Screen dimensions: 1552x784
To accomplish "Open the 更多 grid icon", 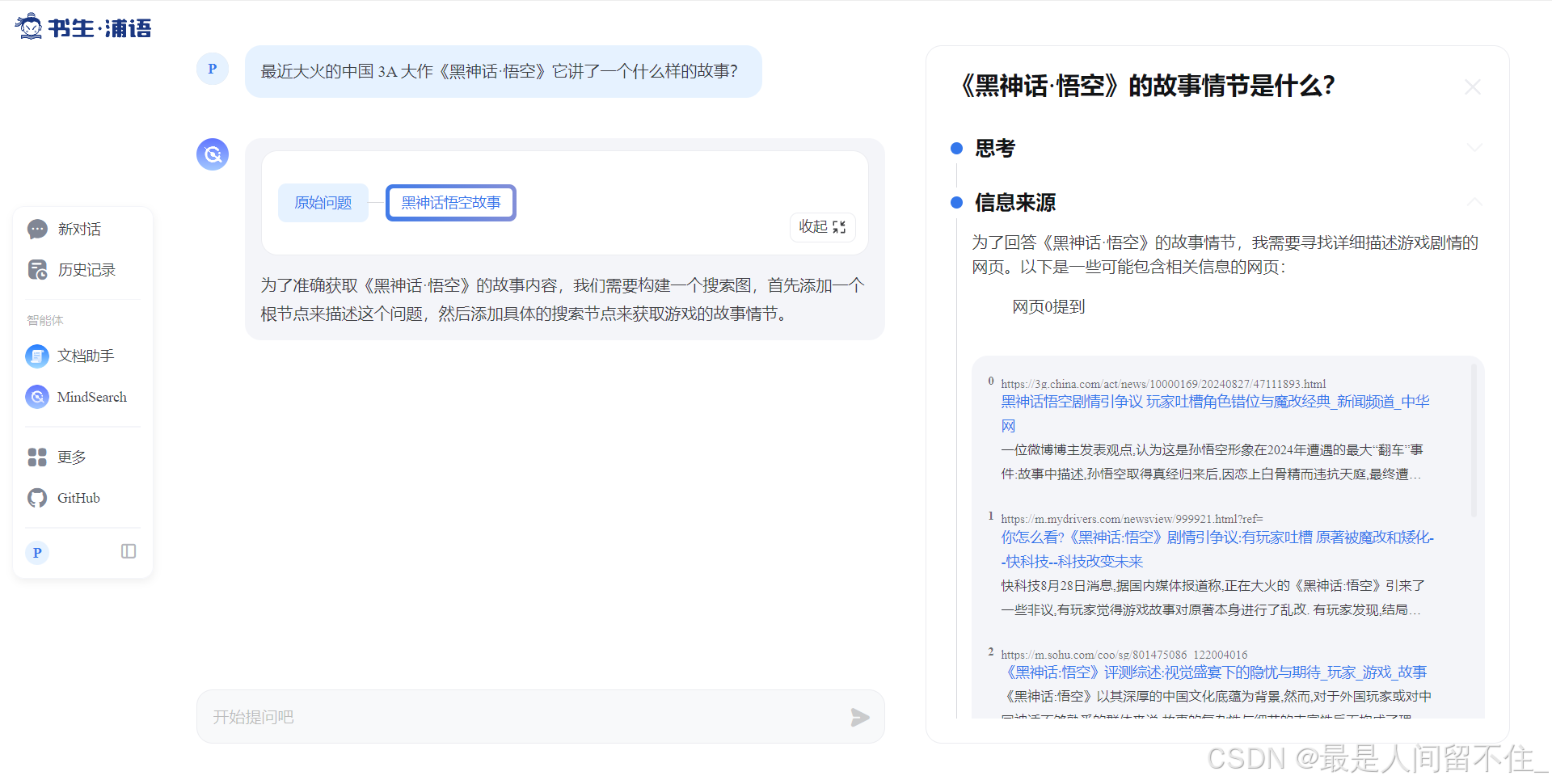I will (37, 457).
